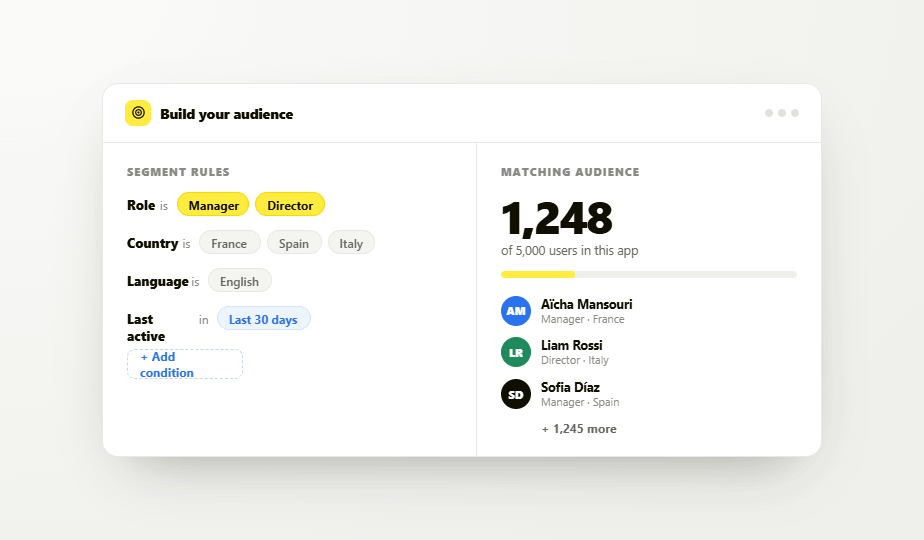The height and width of the screenshot is (540, 924).
Task: Deselect the Manager role chip
Action: click(213, 205)
